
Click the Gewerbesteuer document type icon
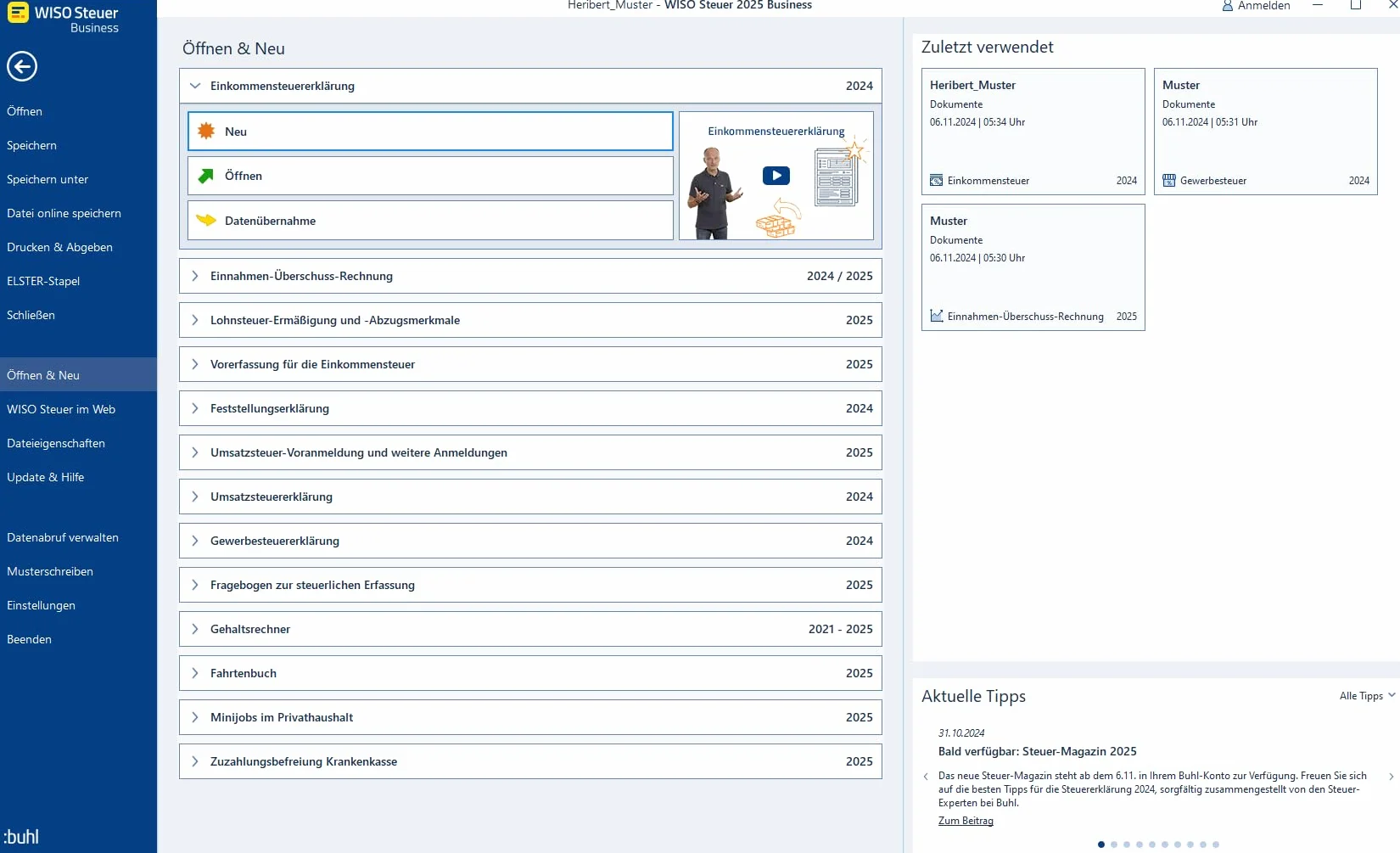(x=1169, y=181)
